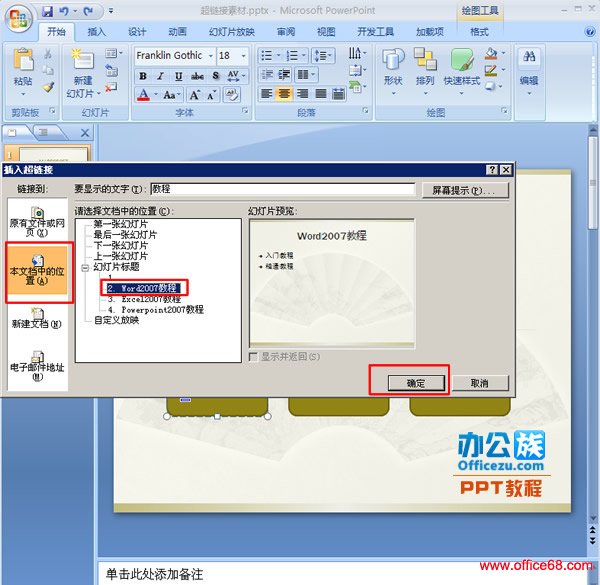Choose shape fill color bucket
The width and height of the screenshot is (600, 585).
click(x=491, y=54)
